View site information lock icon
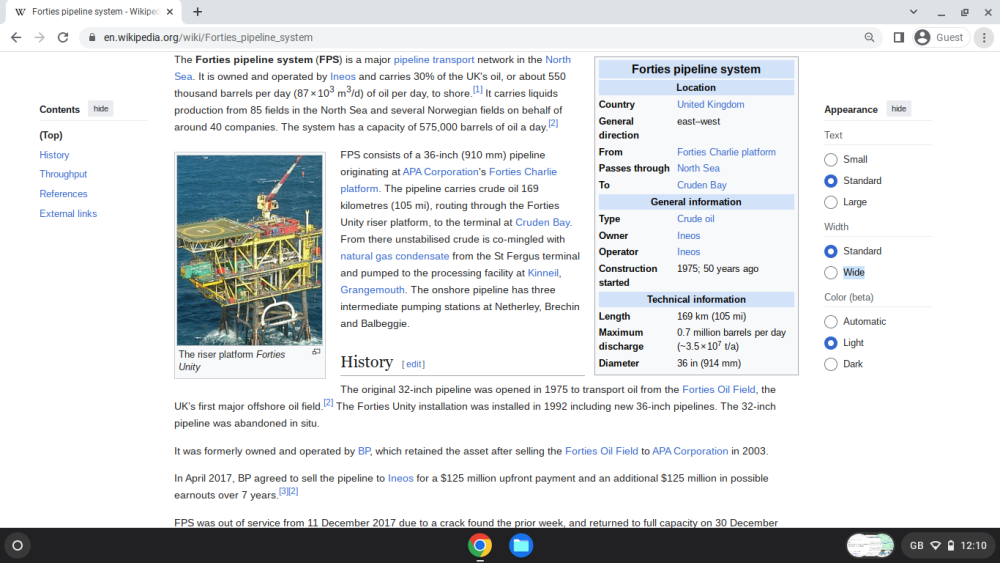Screen dimensions: 1000x563 coord(92,38)
